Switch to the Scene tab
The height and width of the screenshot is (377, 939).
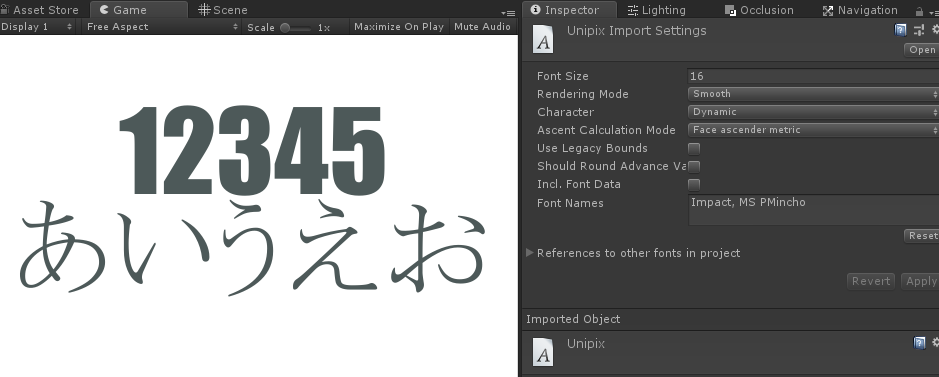(223, 10)
